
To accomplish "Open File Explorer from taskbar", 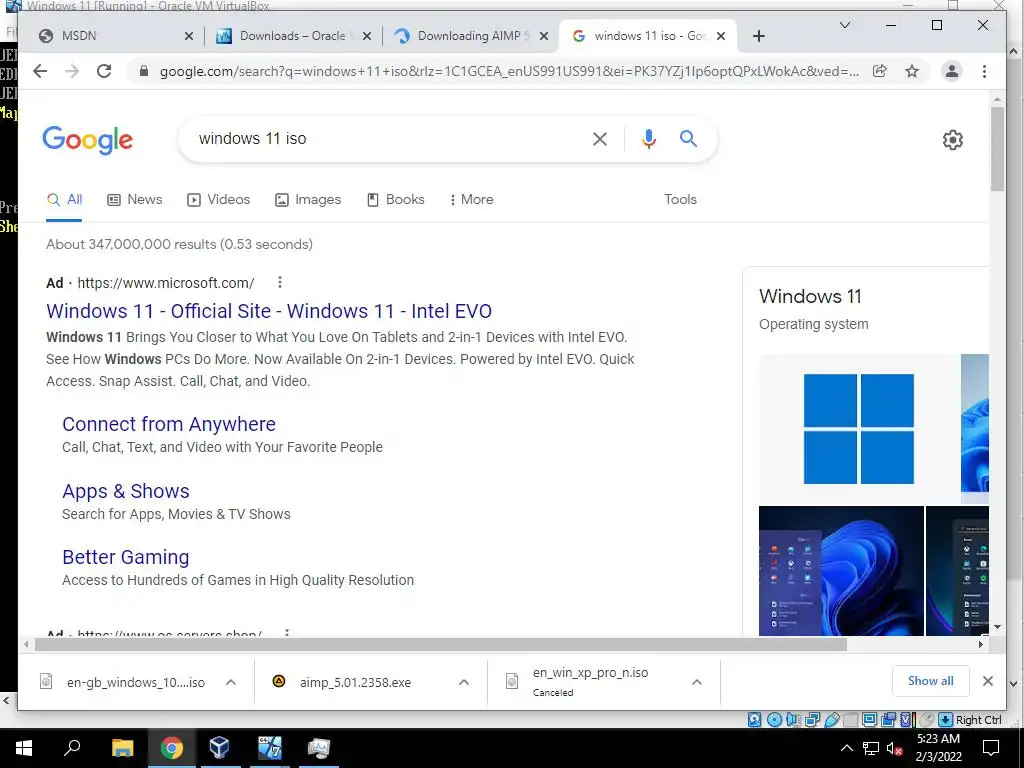I will (122, 748).
